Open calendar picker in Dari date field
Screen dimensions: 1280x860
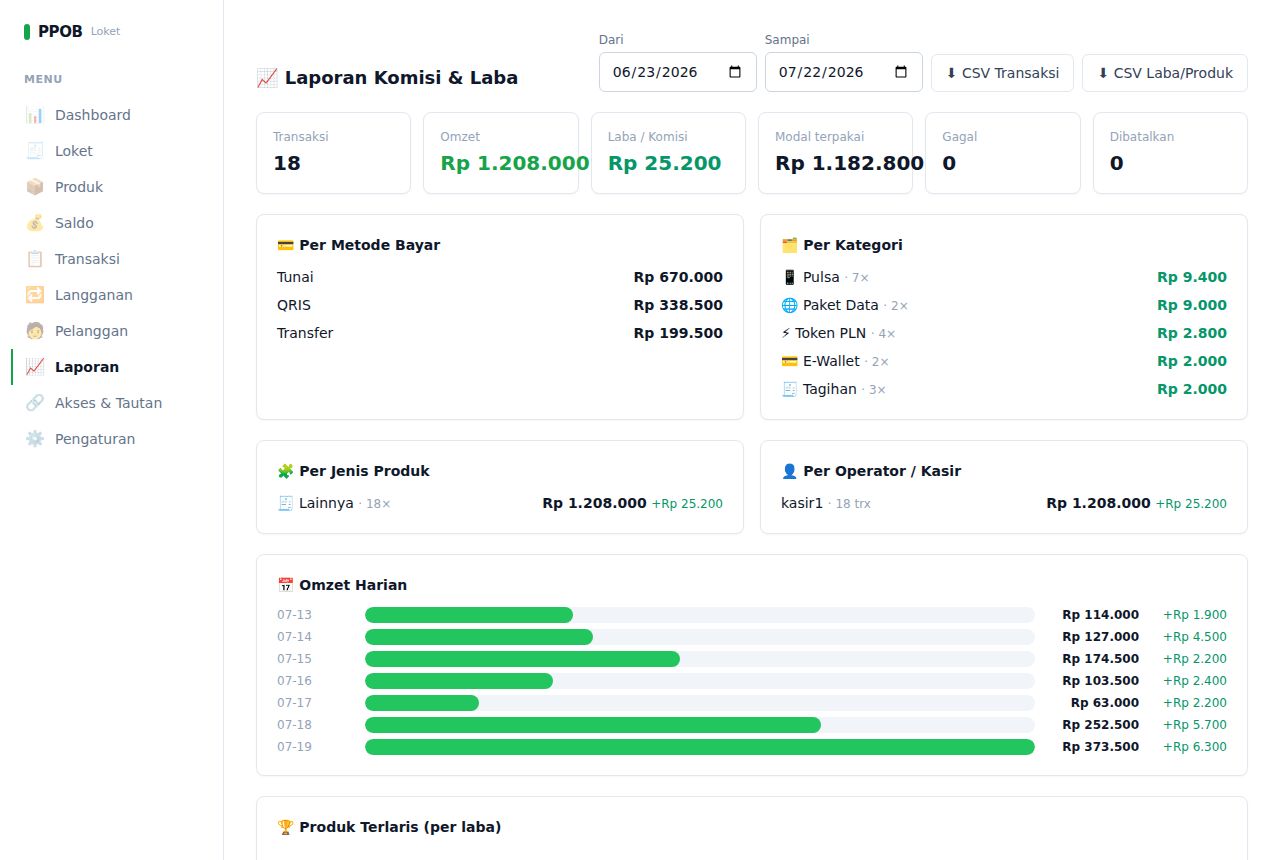pyautogui.click(x=735, y=72)
